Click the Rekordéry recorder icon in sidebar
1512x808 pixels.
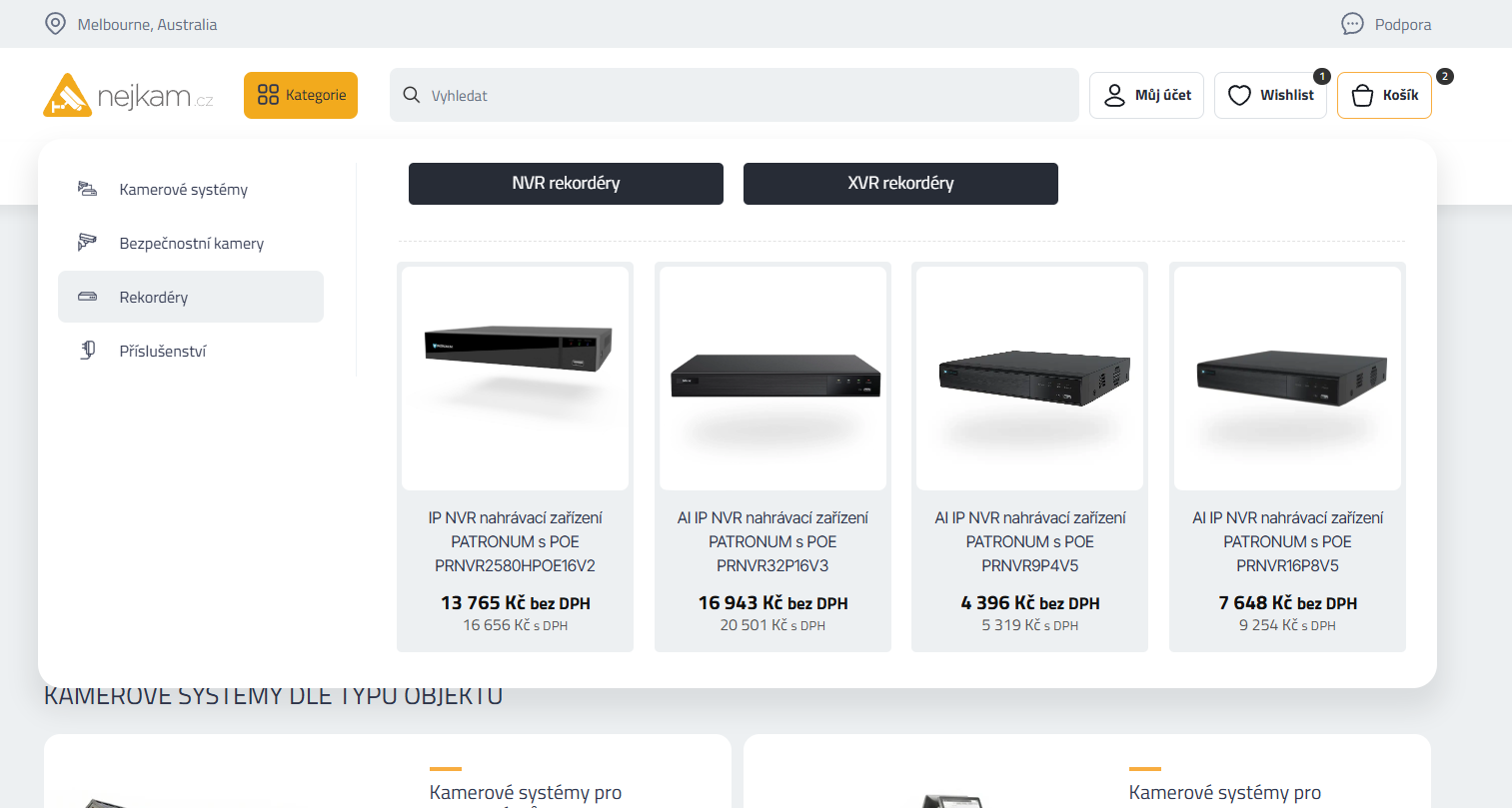click(88, 297)
